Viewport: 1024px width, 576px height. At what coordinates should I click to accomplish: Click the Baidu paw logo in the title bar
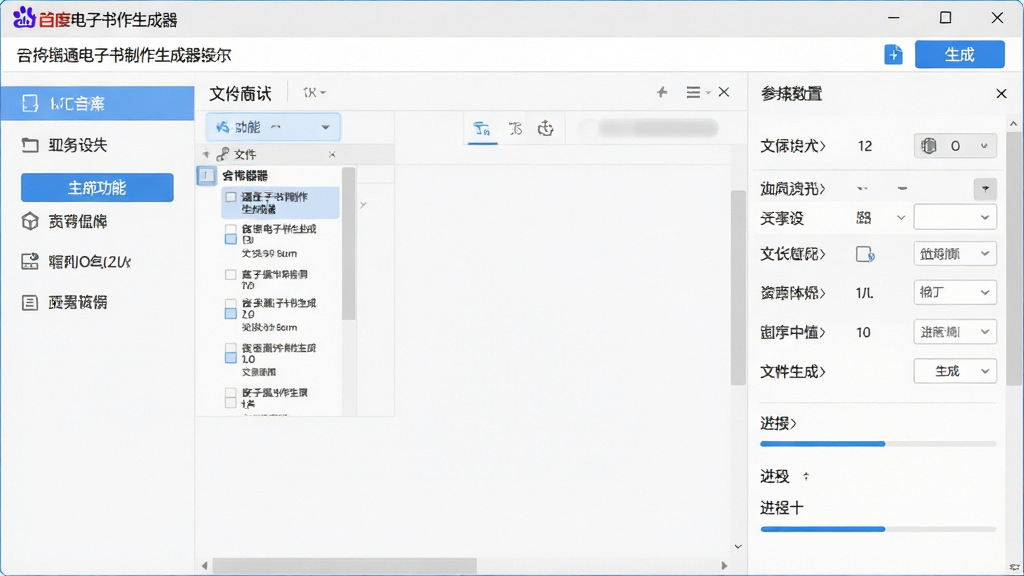tap(24, 17)
